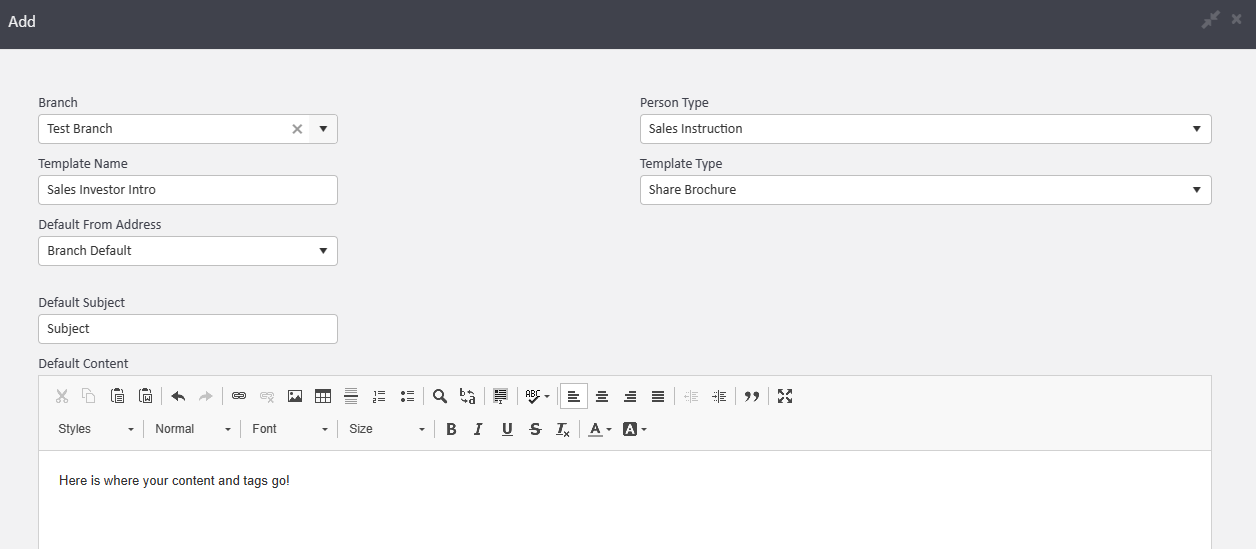This screenshot has height=549, width=1256.
Task: Toggle bold formatting
Action: pyautogui.click(x=451, y=429)
